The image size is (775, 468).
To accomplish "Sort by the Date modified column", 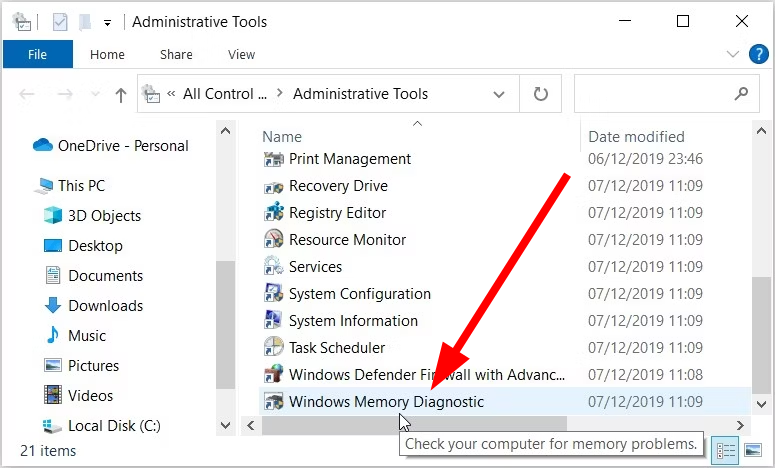I will 636,137.
